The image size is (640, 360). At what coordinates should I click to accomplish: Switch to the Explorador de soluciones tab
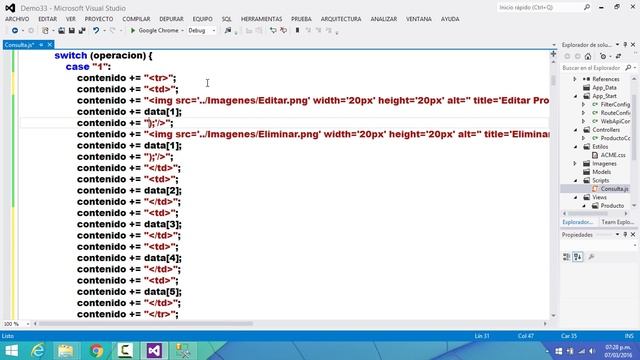[578, 222]
